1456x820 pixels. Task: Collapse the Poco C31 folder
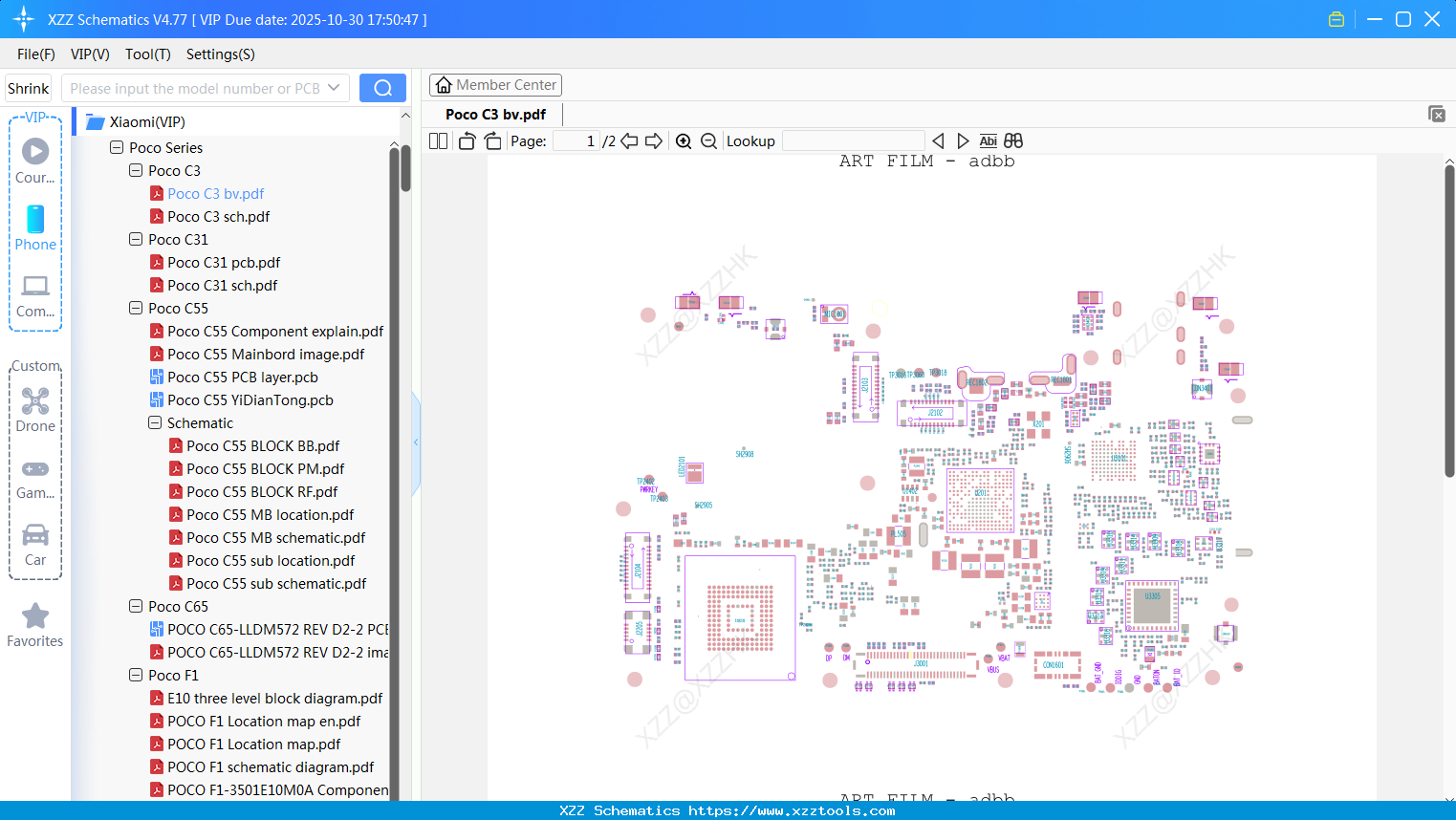pyautogui.click(x=136, y=239)
